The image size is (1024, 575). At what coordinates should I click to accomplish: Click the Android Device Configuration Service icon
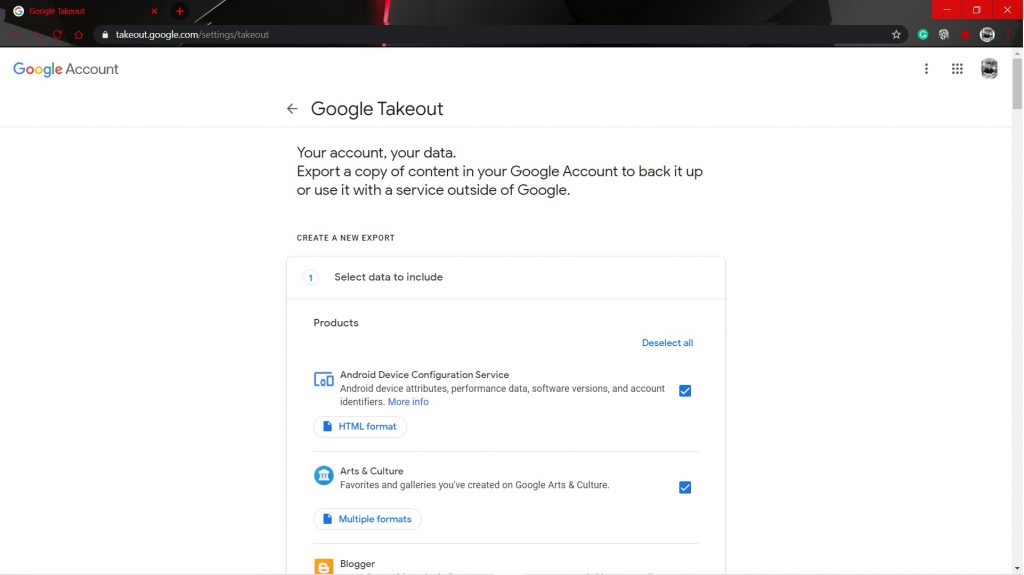(323, 379)
